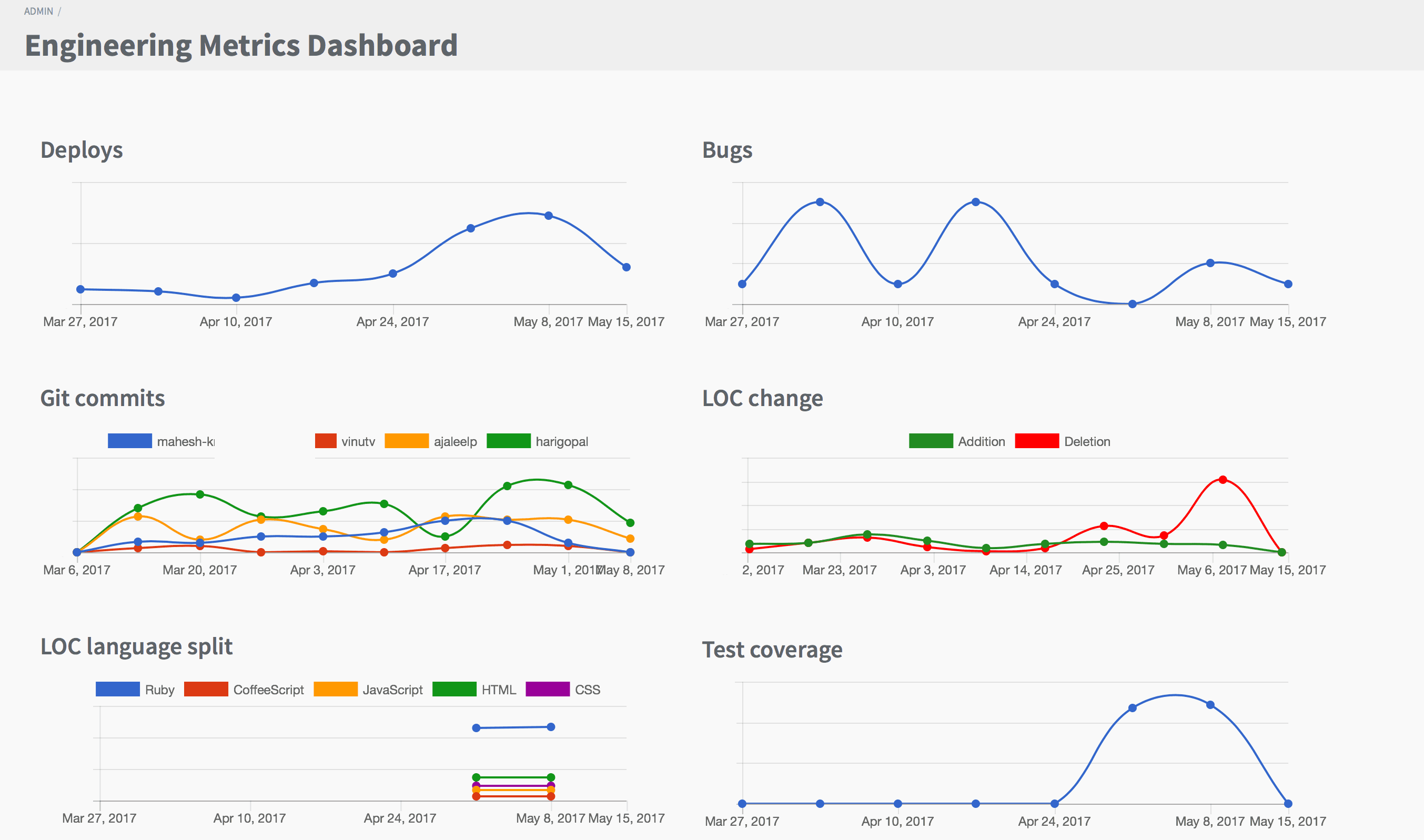This screenshot has height=840, width=1424.
Task: Click the blue Ruby legend swatch
Action: click(x=117, y=689)
